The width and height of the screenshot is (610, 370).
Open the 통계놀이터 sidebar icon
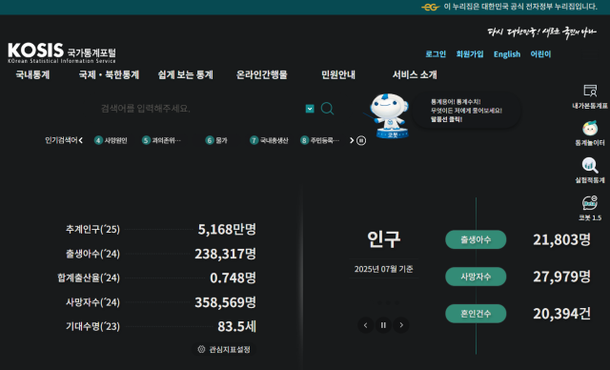coord(590,133)
